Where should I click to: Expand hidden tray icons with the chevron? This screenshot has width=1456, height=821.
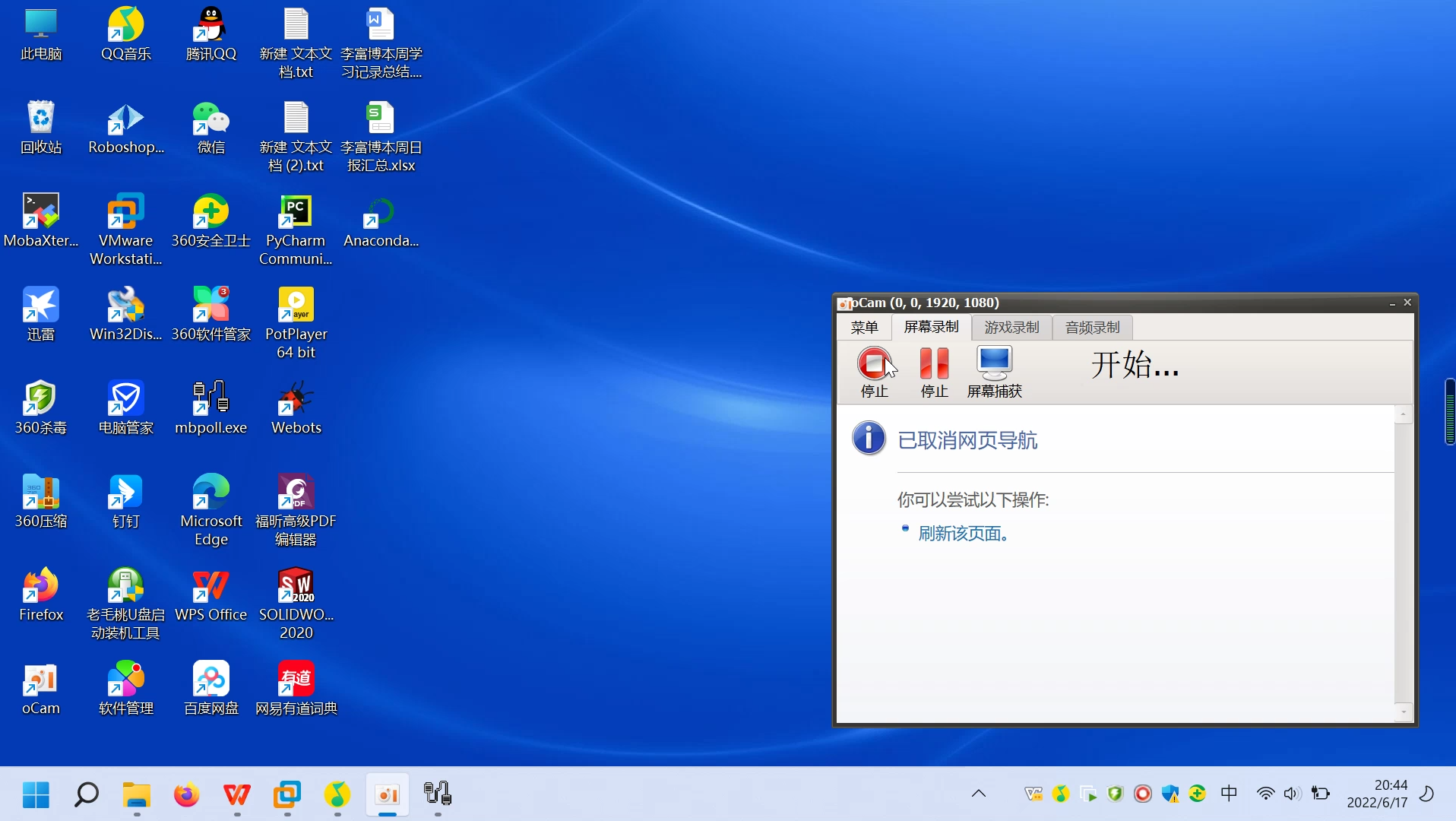[978, 794]
